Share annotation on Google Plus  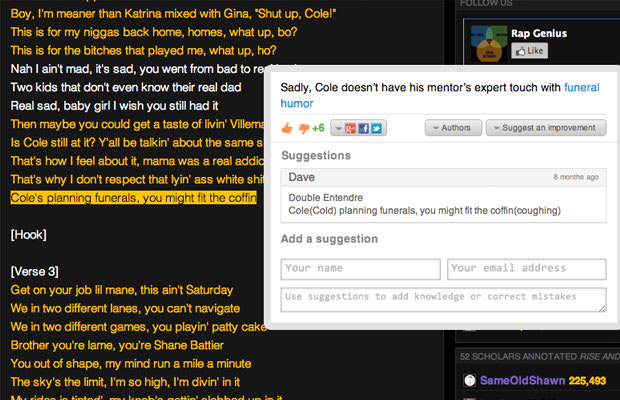pyautogui.click(x=350, y=128)
